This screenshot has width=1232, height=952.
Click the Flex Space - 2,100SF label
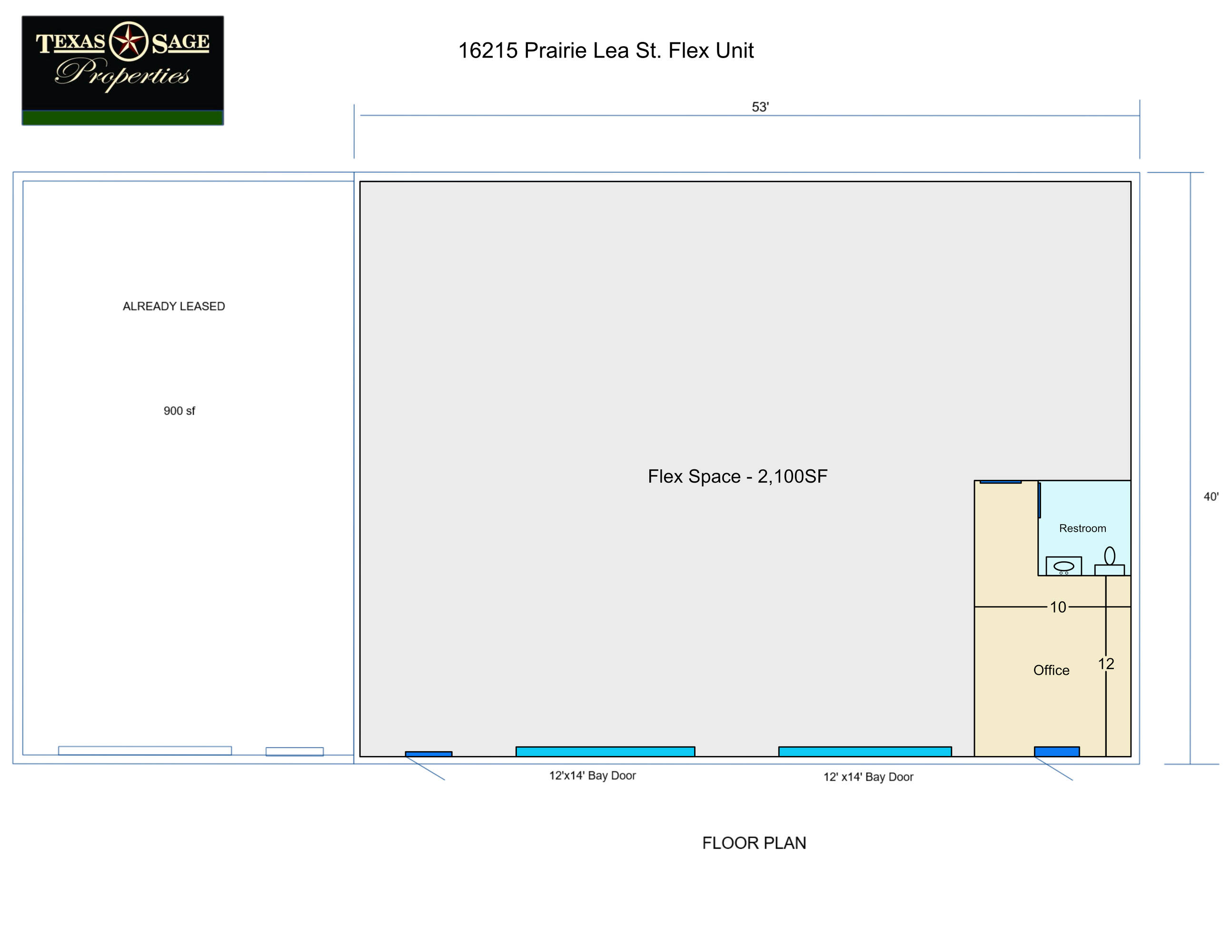[x=737, y=476]
